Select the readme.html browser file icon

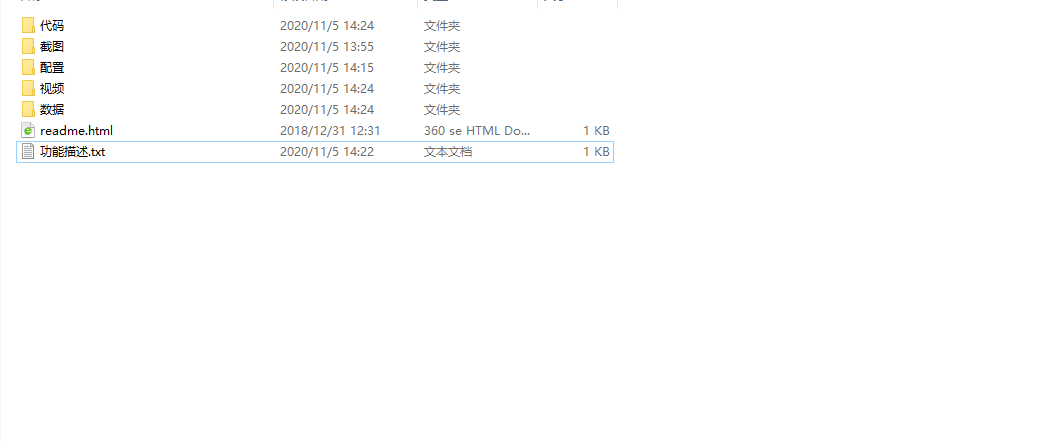[x=28, y=131]
